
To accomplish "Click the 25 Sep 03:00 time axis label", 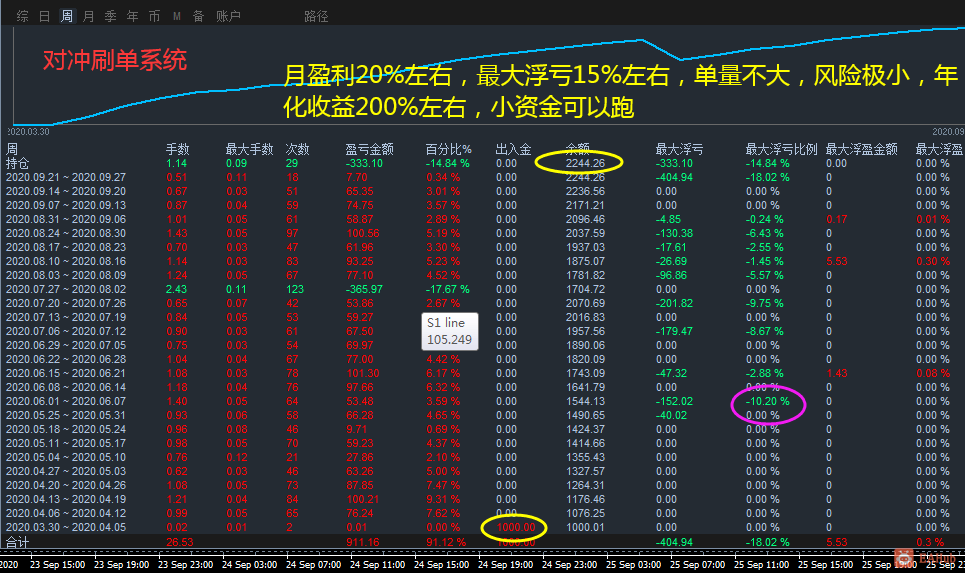I will [x=633, y=564].
